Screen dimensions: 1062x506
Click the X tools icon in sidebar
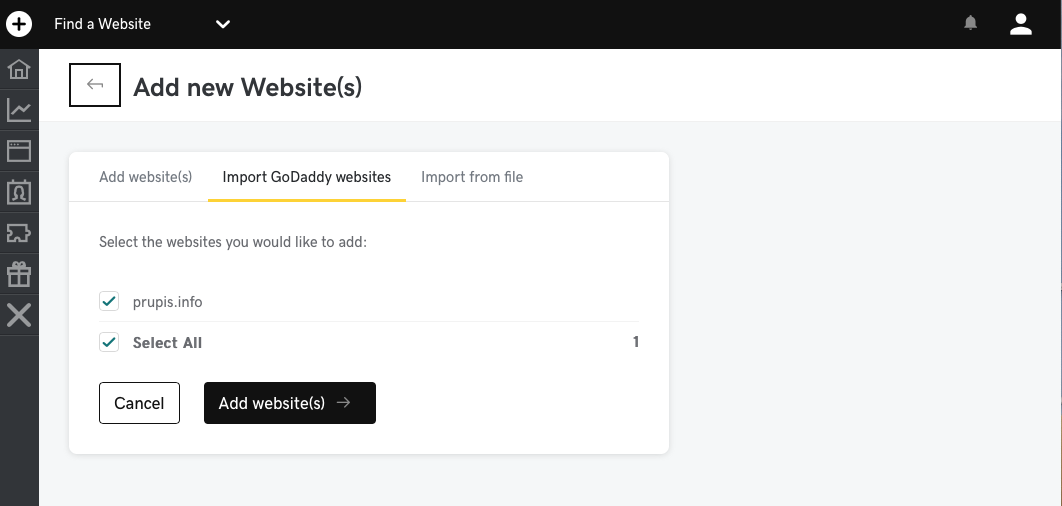click(19, 315)
